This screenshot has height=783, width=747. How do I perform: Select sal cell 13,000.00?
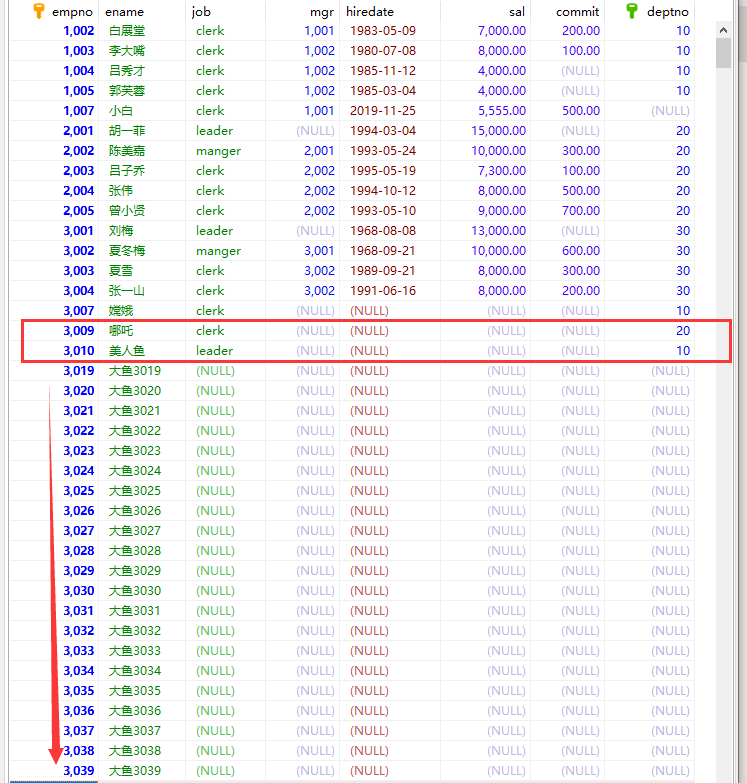tap(485, 231)
